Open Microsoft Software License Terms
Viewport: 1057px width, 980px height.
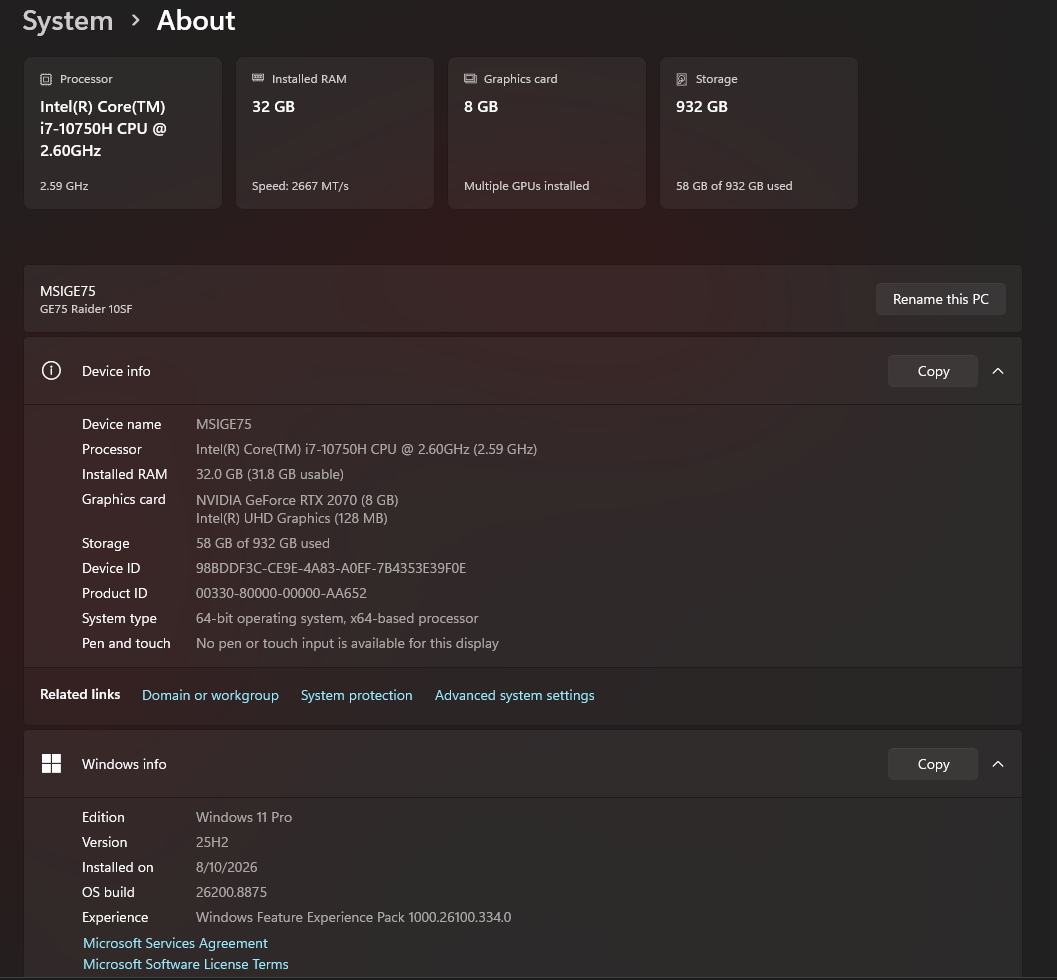[x=185, y=964]
